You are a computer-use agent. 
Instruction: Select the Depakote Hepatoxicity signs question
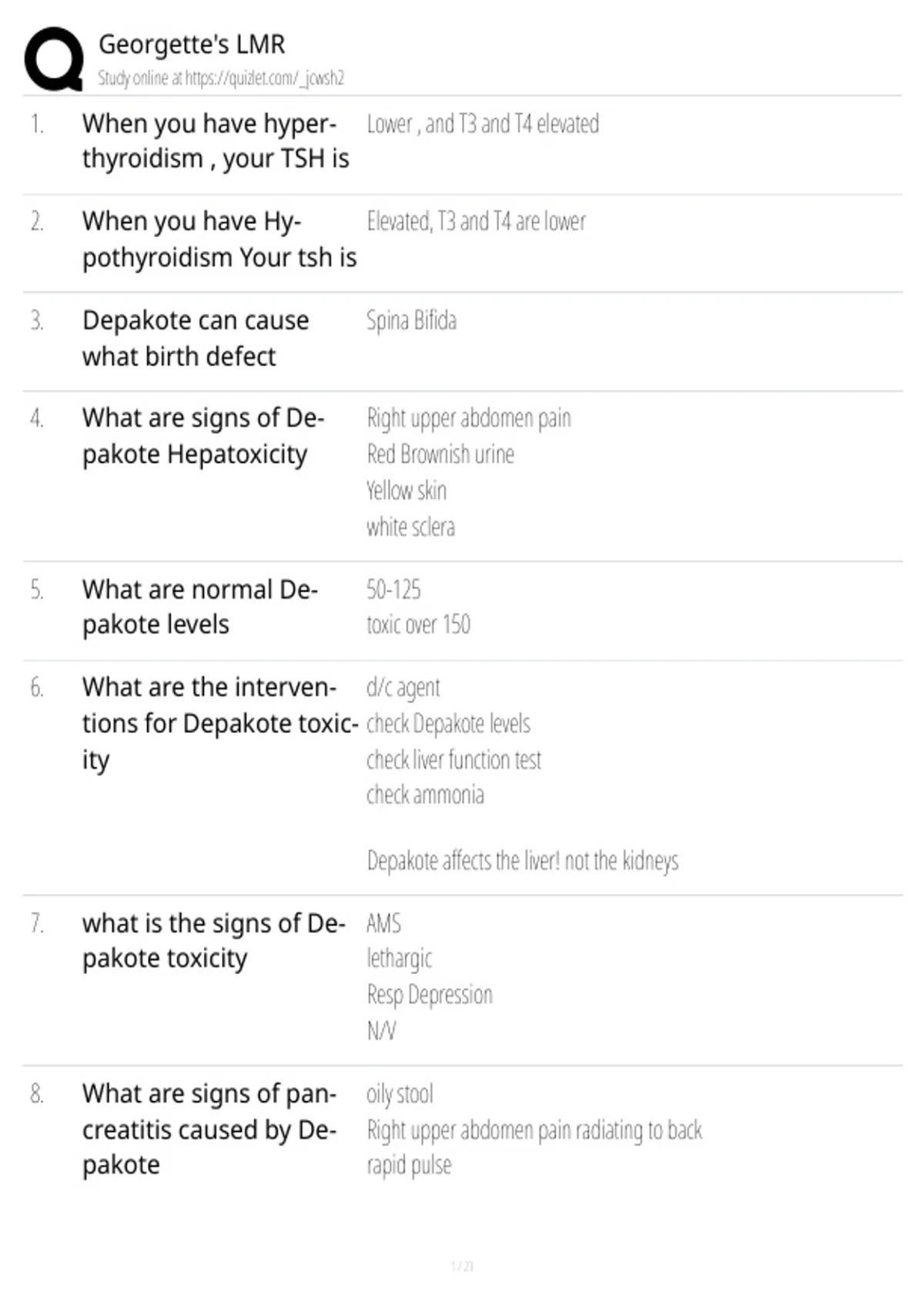point(203,436)
